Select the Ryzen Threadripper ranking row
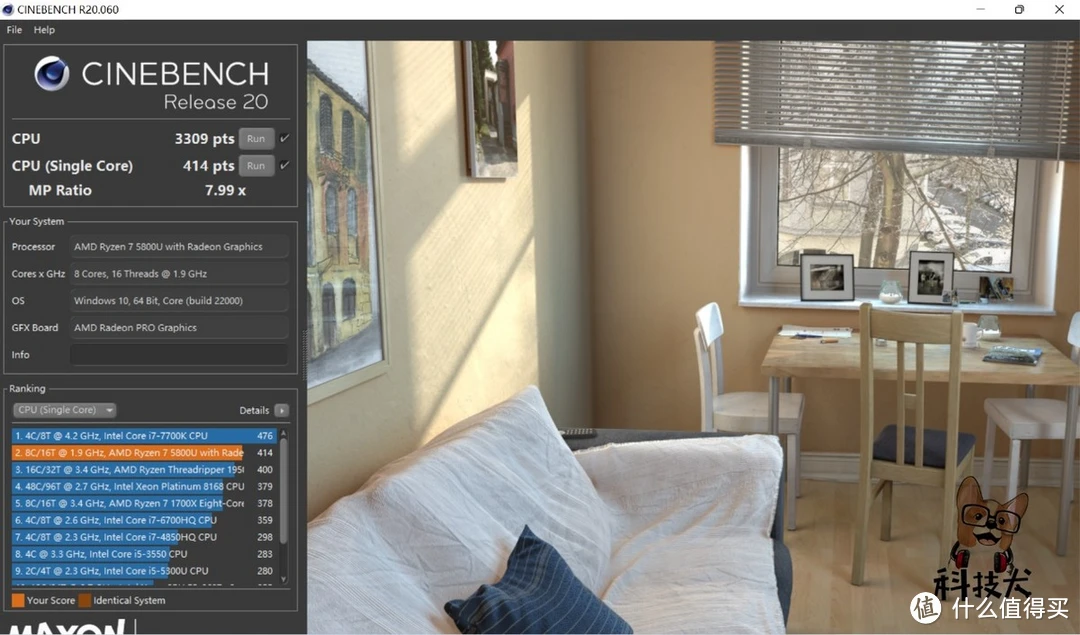 144,470
